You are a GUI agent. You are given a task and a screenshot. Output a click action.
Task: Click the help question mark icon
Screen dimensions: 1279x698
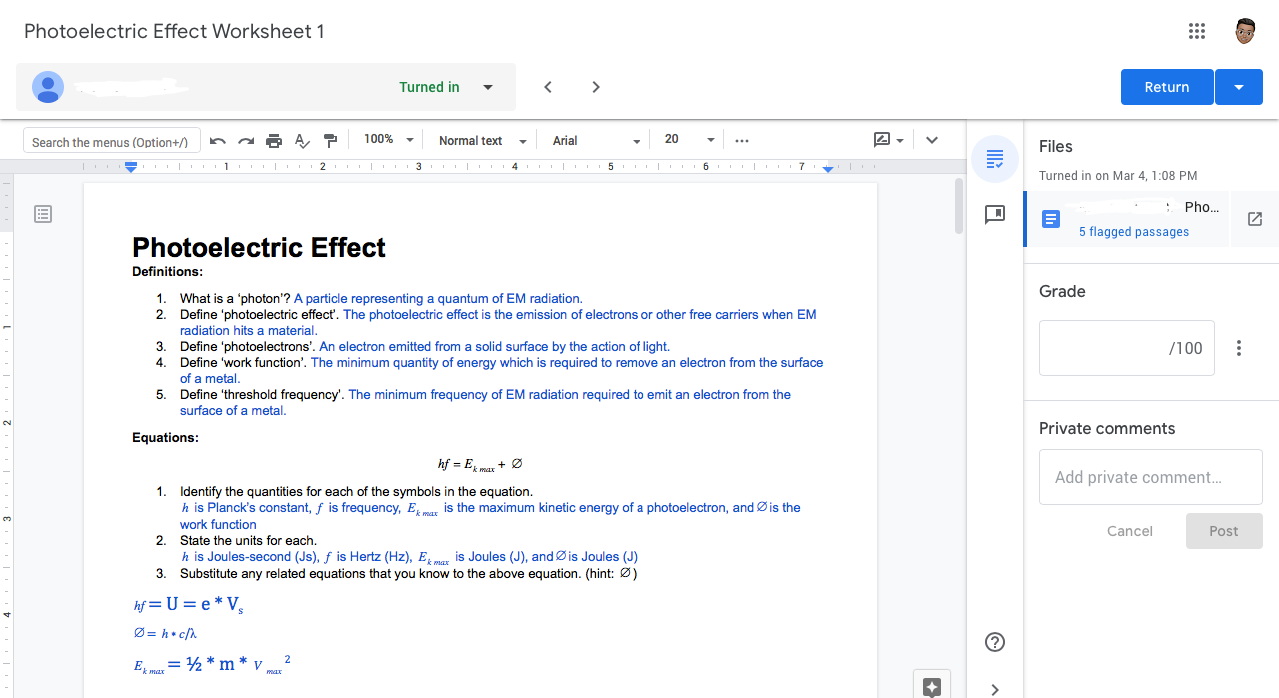click(x=995, y=642)
